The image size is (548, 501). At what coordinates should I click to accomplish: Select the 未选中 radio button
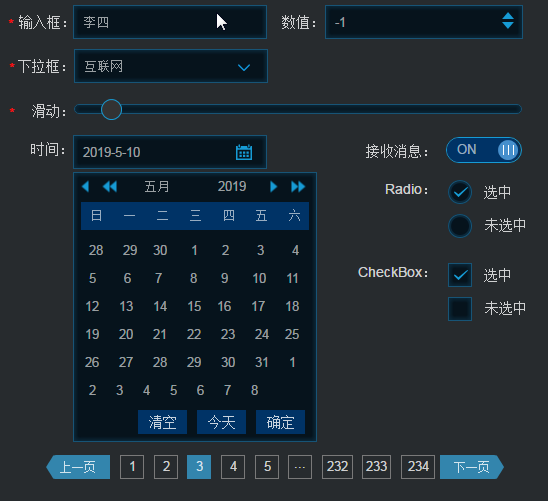point(460,226)
